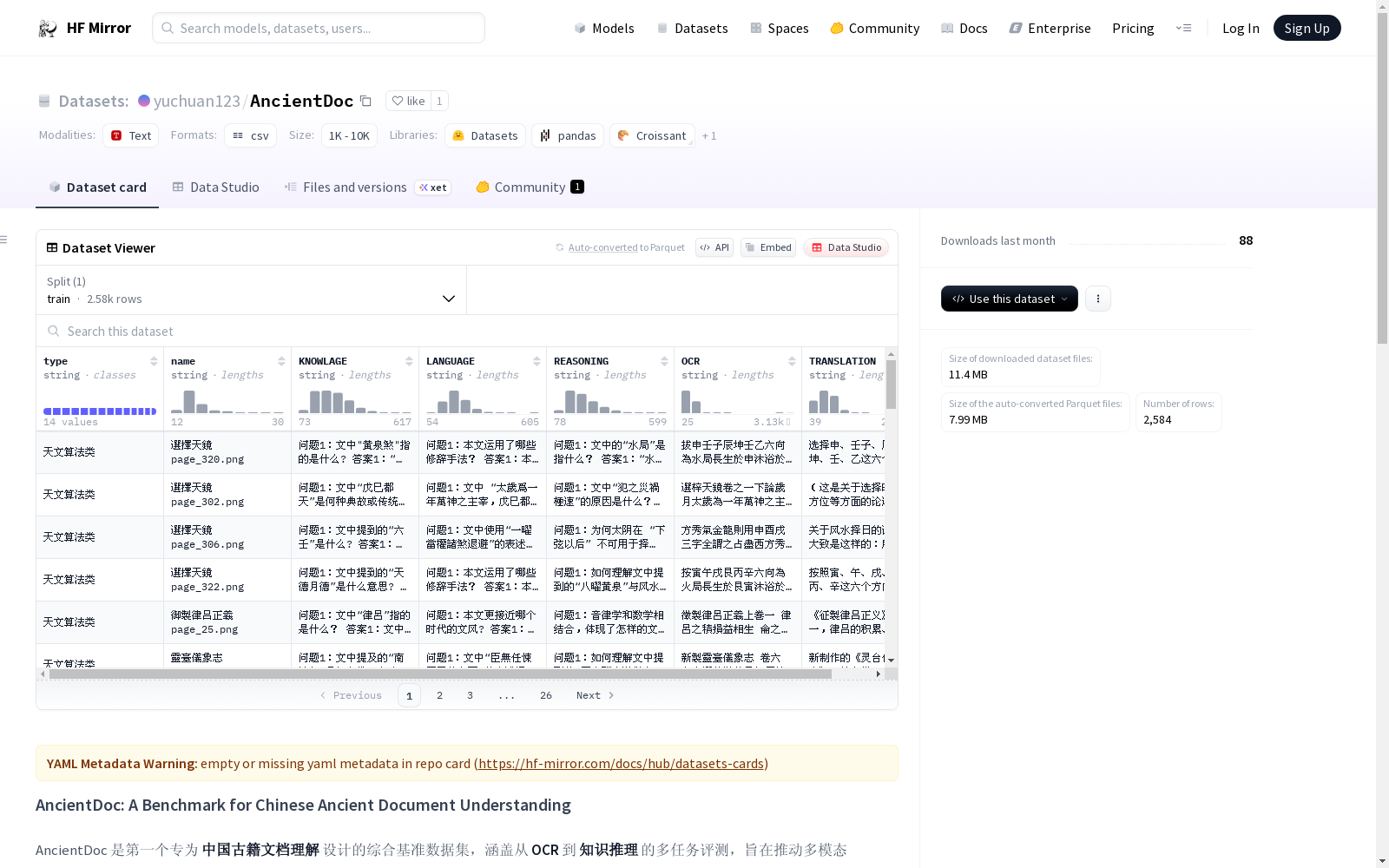The height and width of the screenshot is (868, 1389).
Task: Like the AncientDoc dataset
Action: [408, 101]
